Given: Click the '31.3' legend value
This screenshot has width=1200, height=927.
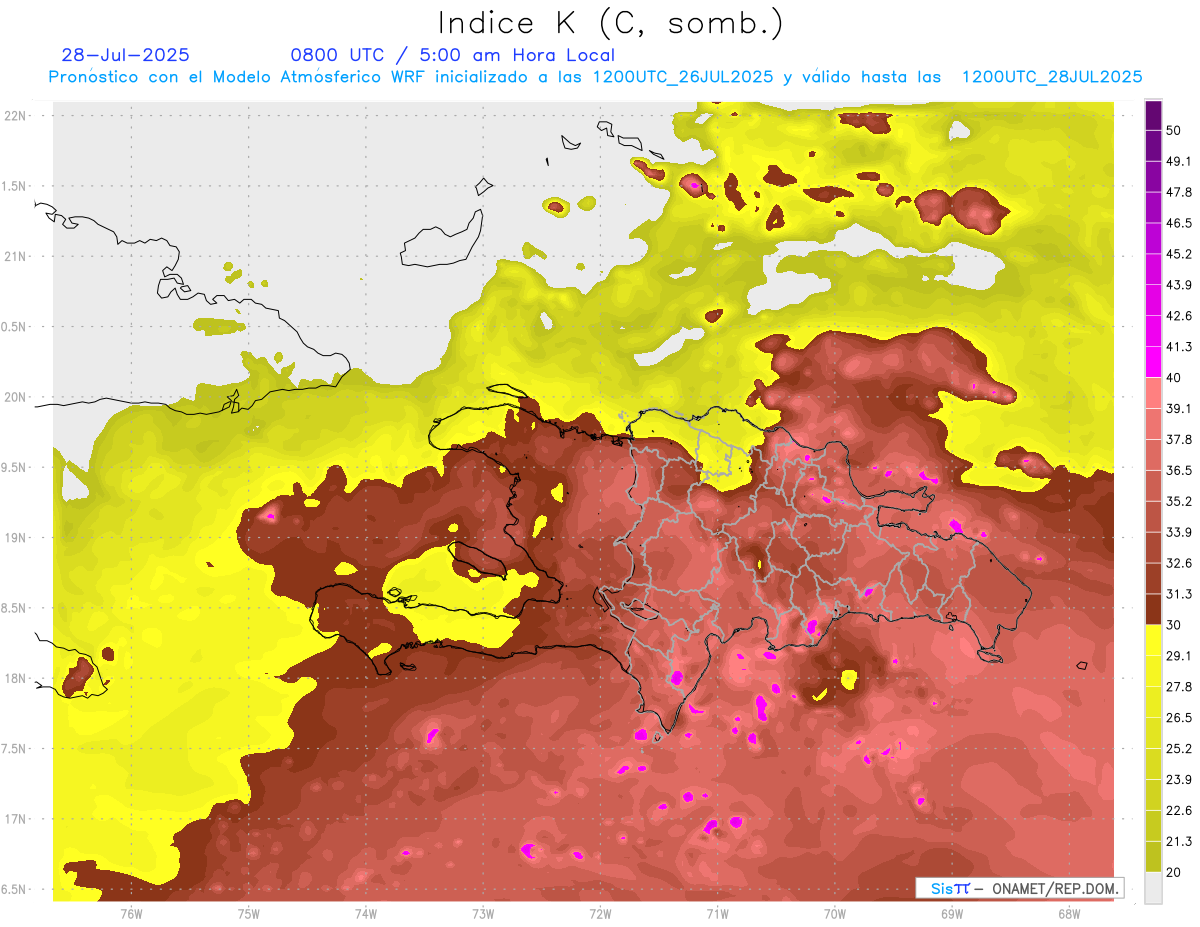Looking at the screenshot, I should [x=1179, y=594].
